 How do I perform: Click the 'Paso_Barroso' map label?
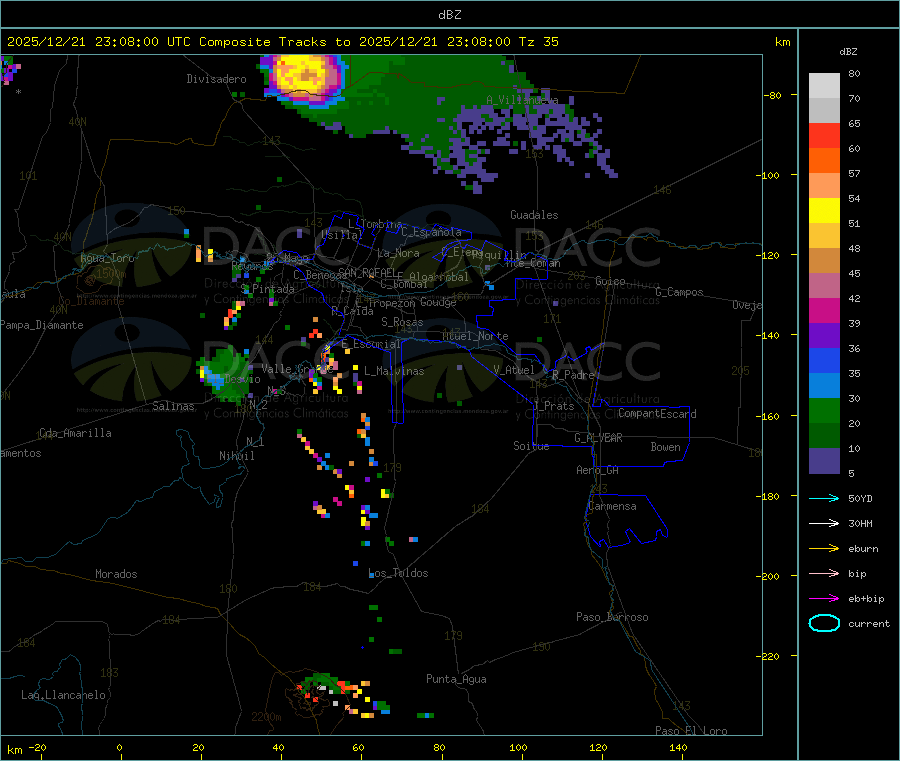[x=612, y=617]
